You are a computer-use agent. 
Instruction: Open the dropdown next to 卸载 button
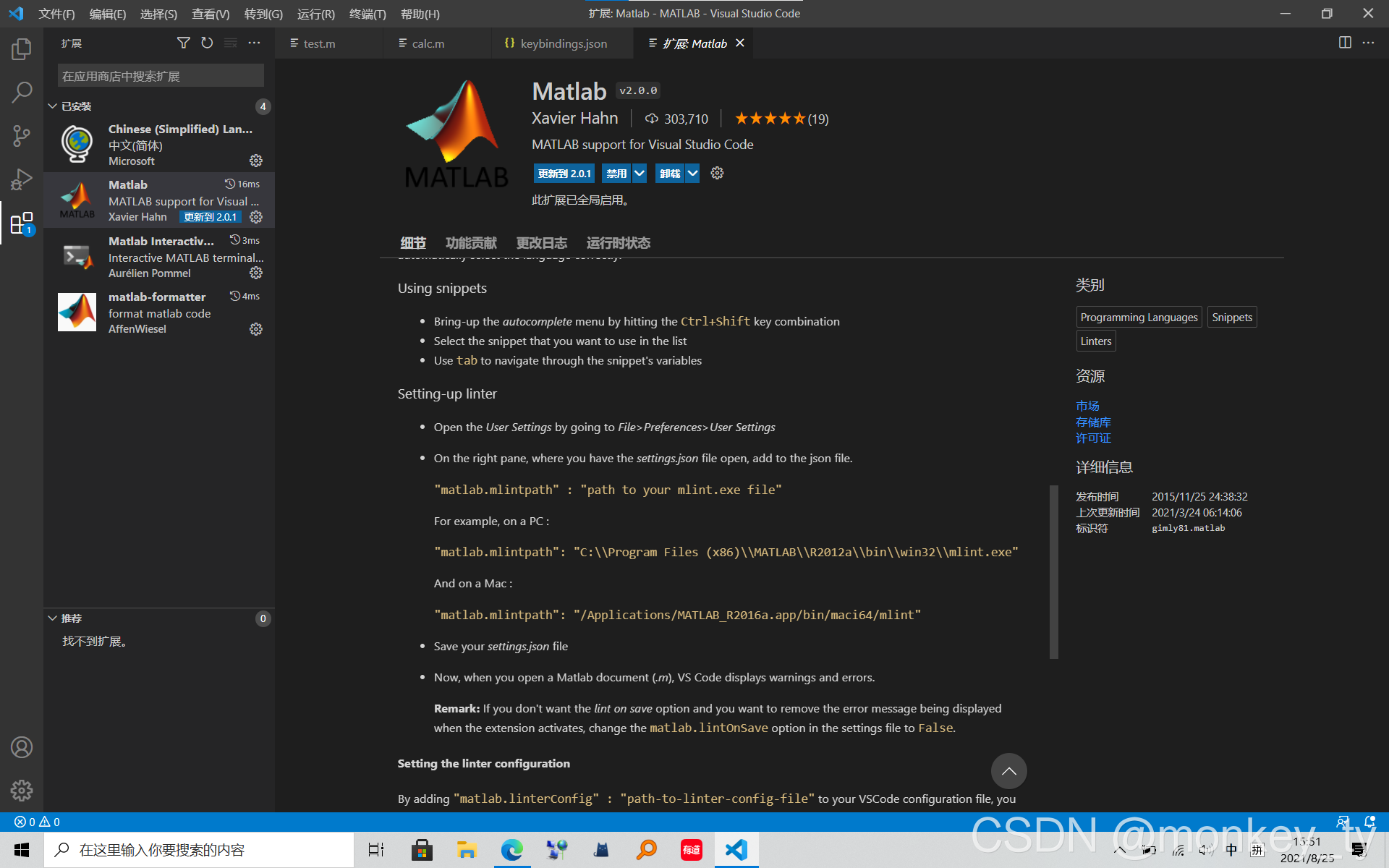tap(692, 173)
